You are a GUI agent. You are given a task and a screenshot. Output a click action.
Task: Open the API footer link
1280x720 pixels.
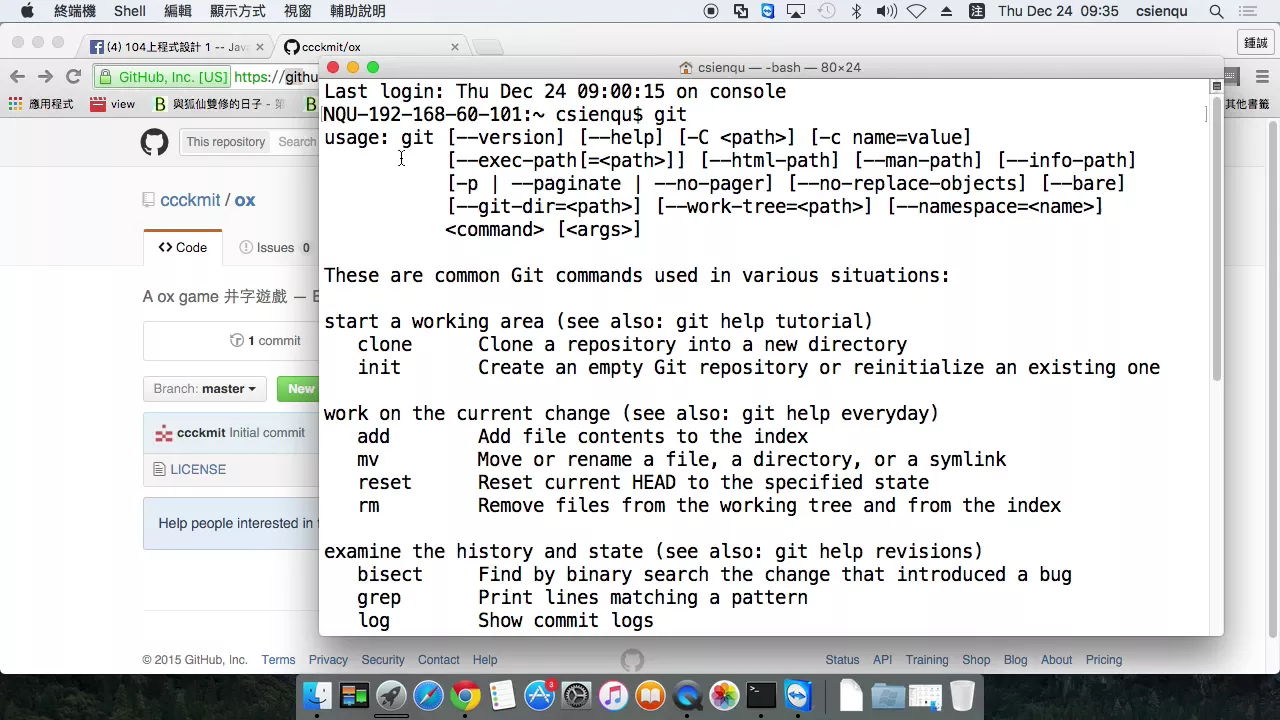pos(883,660)
